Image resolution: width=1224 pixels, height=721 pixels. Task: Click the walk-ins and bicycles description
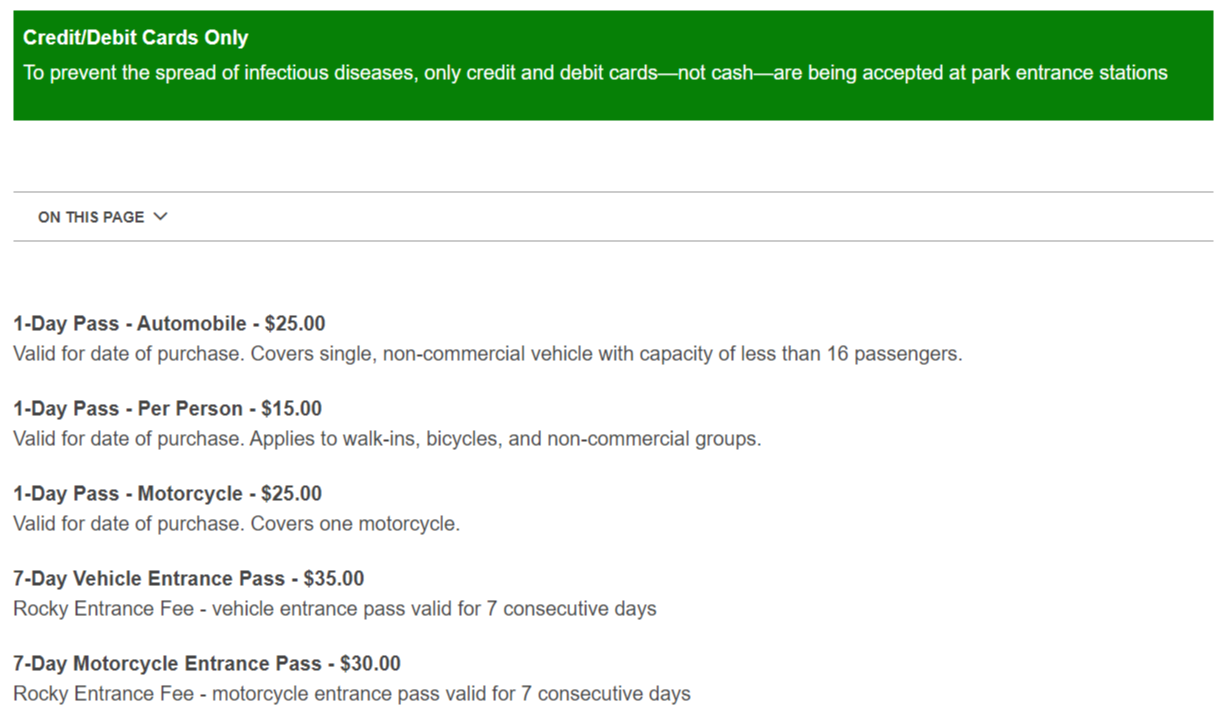pos(387,439)
